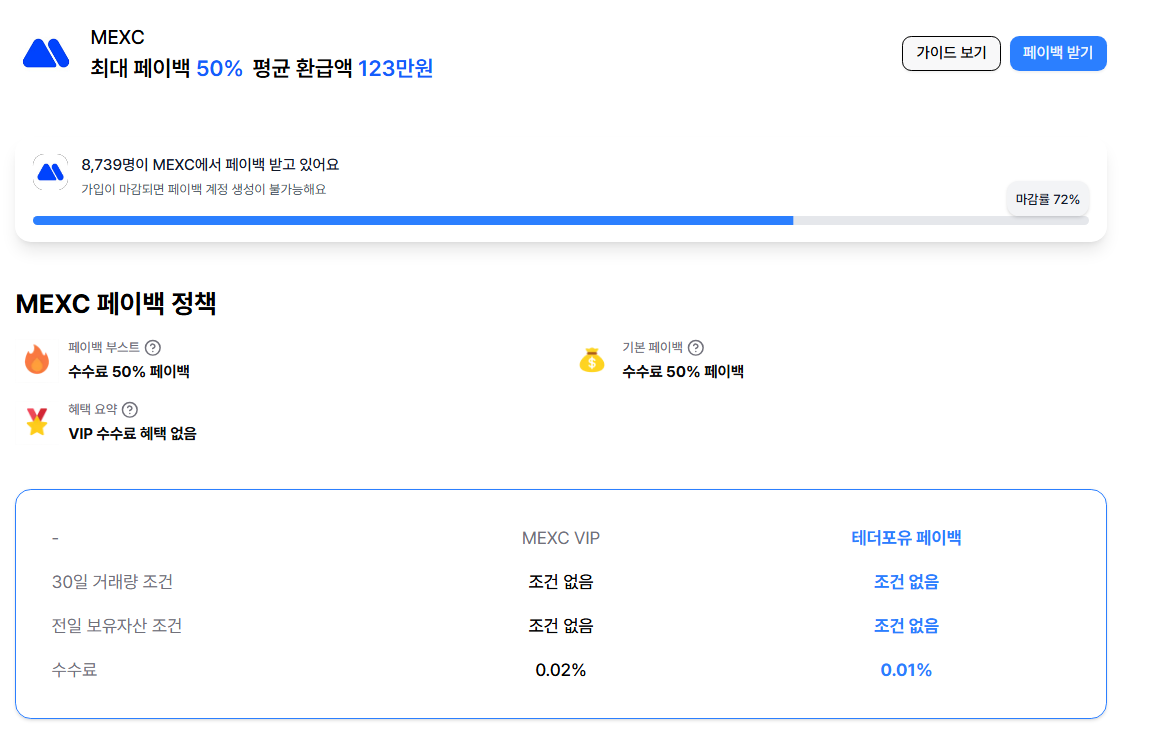1161x747 pixels.
Task: Click the VIP 수수료 혜택 없음 text
Action: click(x=133, y=434)
